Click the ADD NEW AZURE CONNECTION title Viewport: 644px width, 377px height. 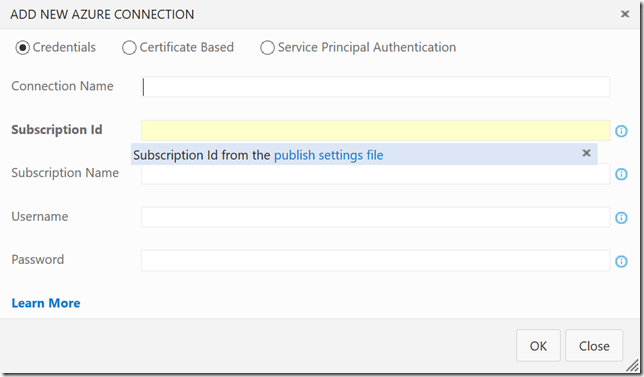102,14
